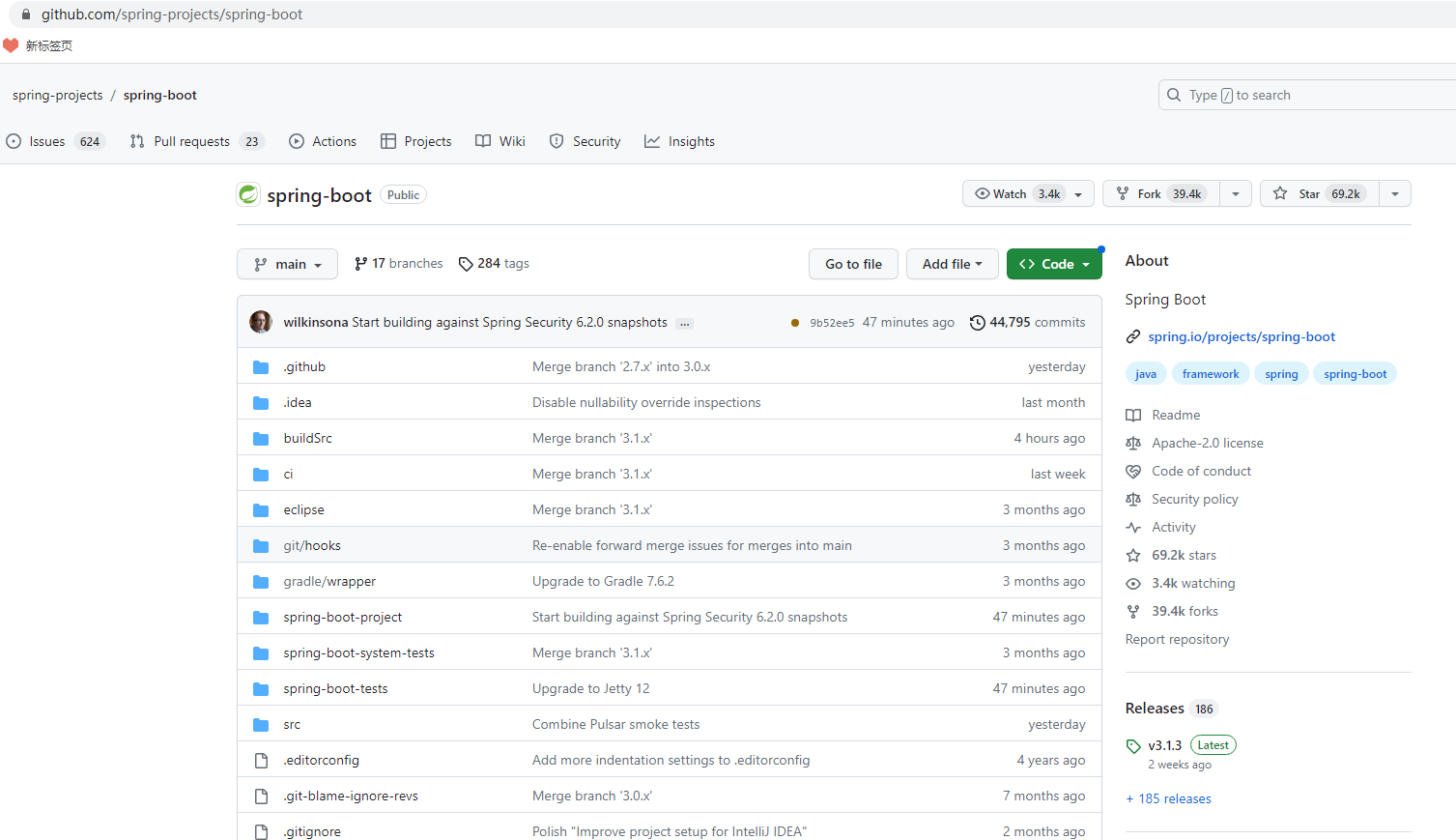Screen dimensions: 1456x840
Task: View the 284 tags link
Action: pyautogui.click(x=494, y=264)
